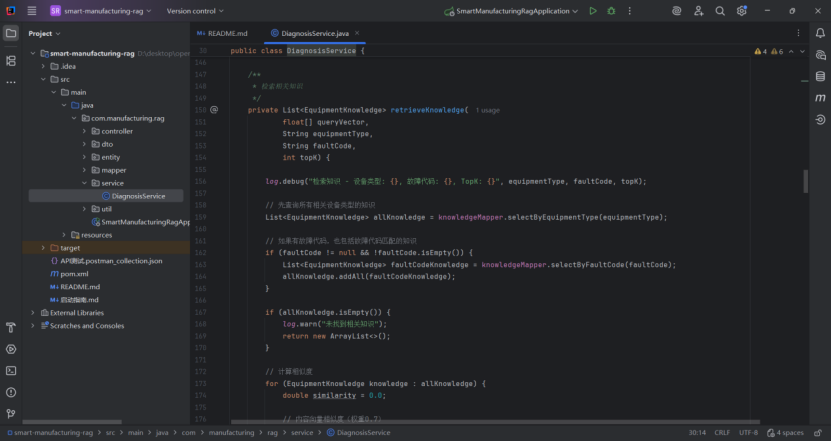This screenshot has height=442, width=831.
Task: Select pom.xml in project tree
Action: [69, 274]
